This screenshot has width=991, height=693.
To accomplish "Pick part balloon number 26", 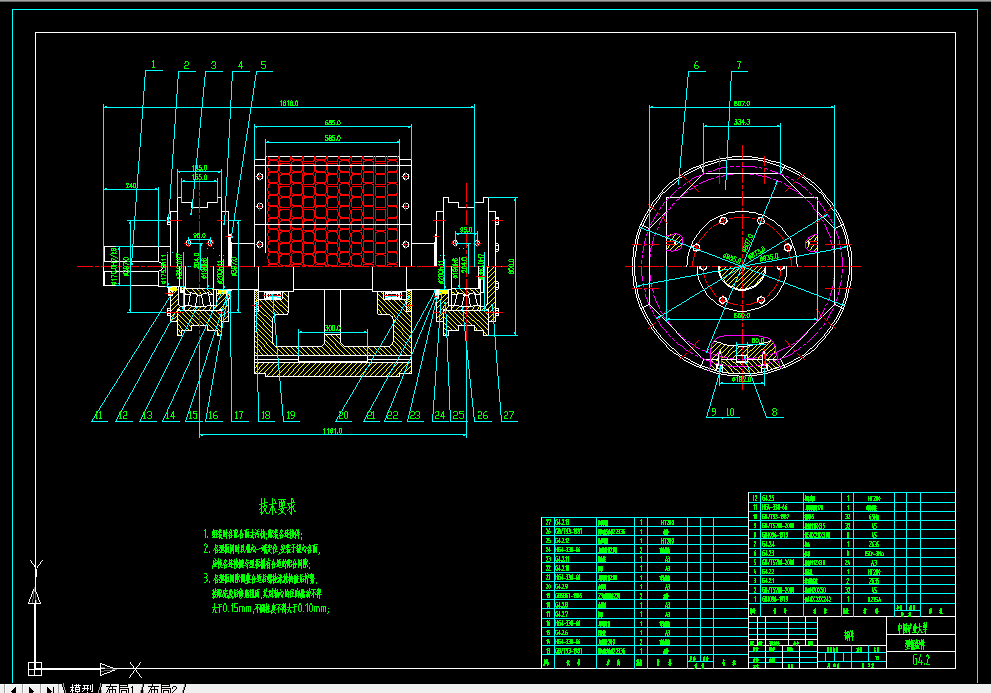I will coord(483,415).
